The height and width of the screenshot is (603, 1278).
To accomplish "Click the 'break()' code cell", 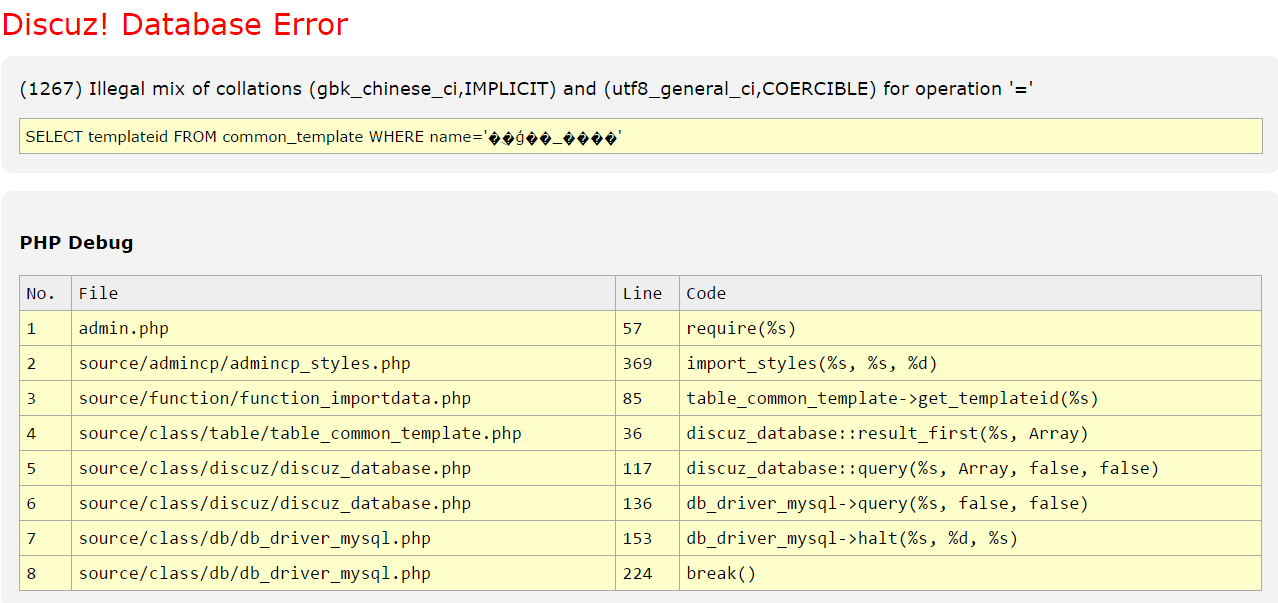I will tap(970, 573).
